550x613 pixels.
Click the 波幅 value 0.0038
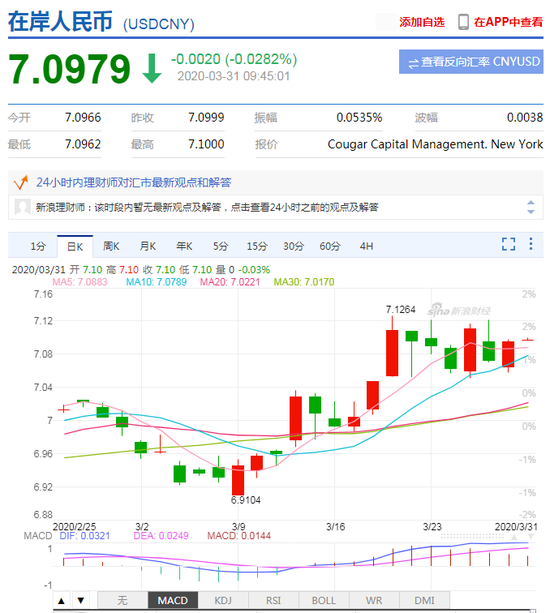pyautogui.click(x=525, y=117)
